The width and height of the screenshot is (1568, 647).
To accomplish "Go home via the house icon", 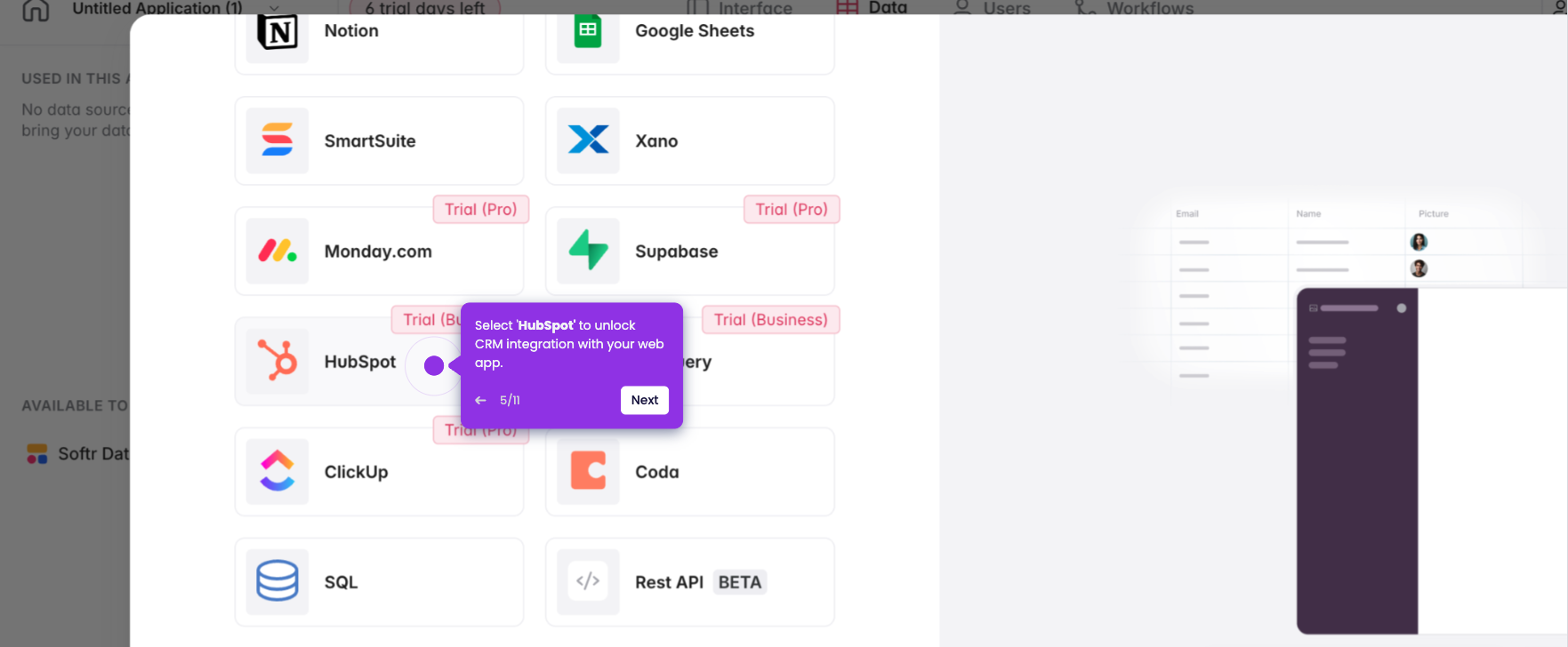I will click(x=36, y=10).
